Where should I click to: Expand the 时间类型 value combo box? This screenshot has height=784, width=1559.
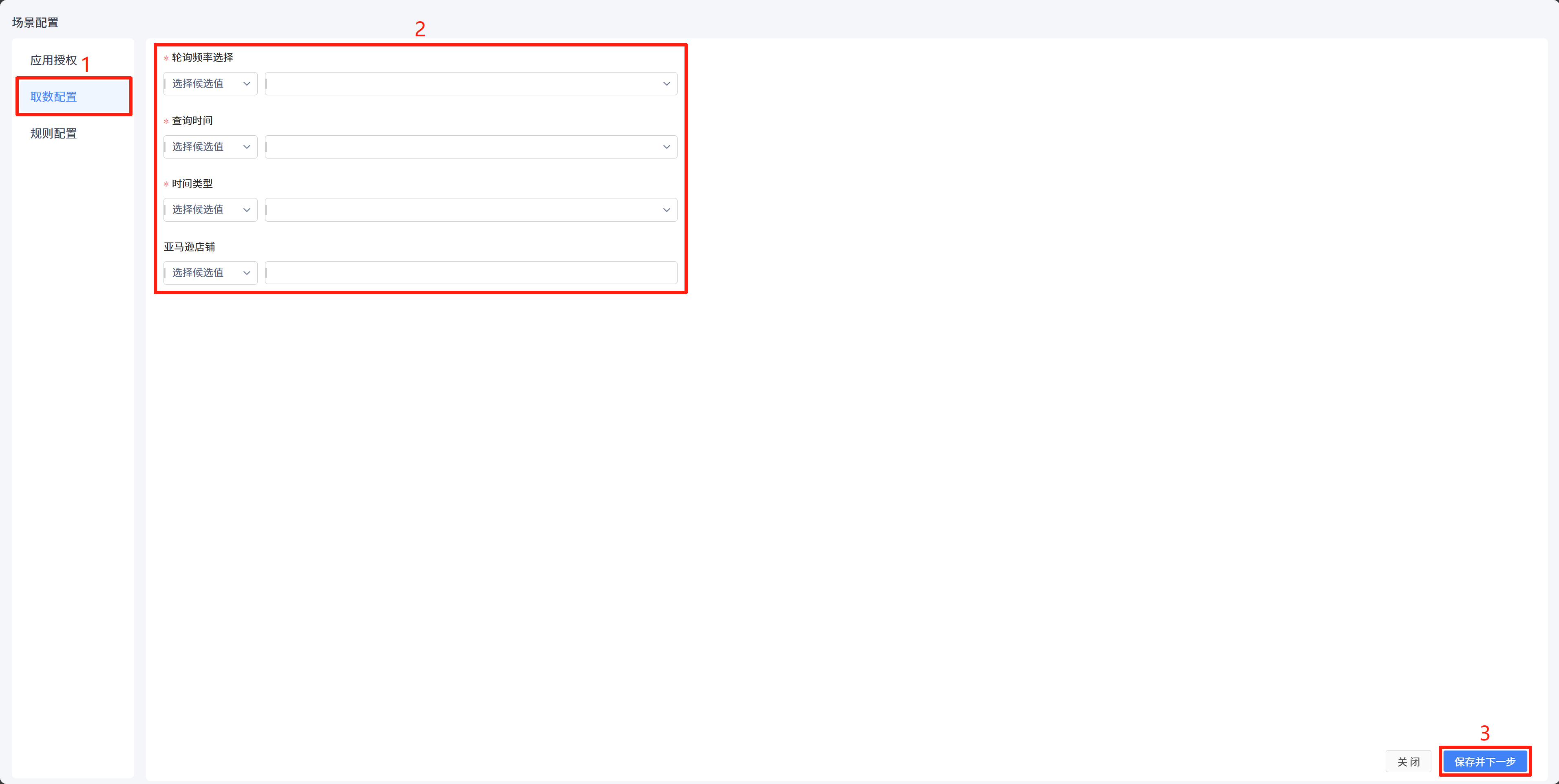tap(471, 210)
